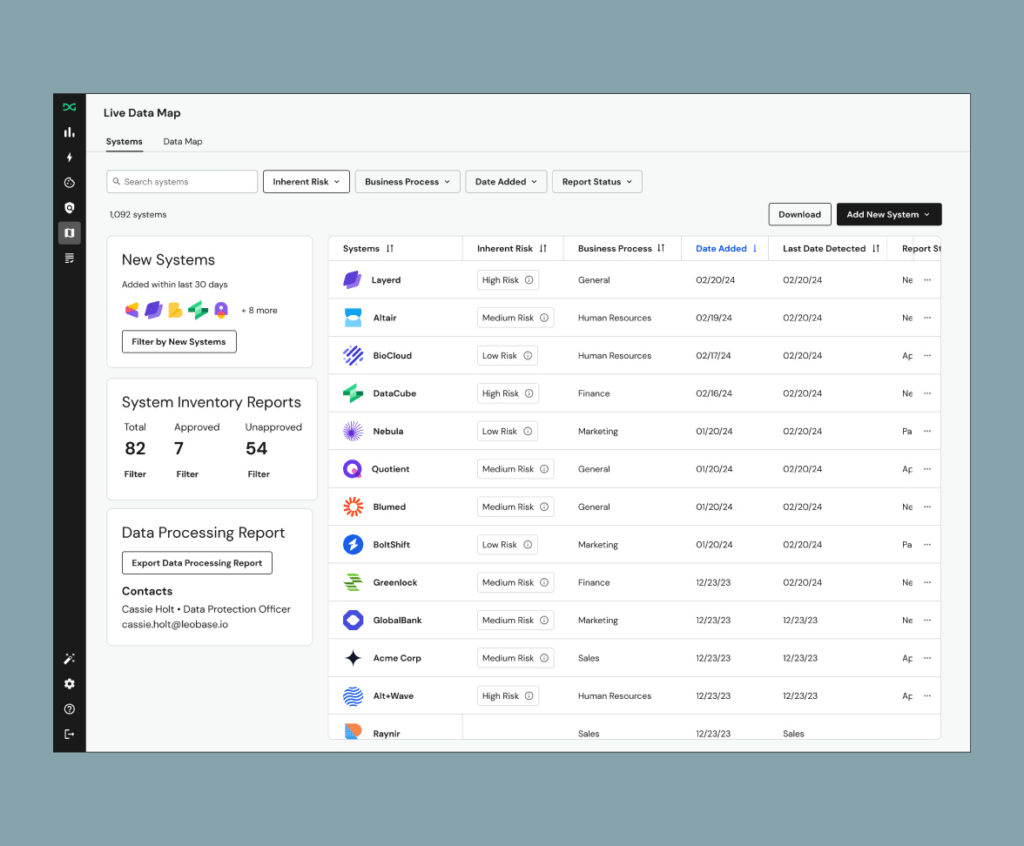Screen dimensions: 1024x846
Task: Click the help question mark icon
Action: click(69, 709)
